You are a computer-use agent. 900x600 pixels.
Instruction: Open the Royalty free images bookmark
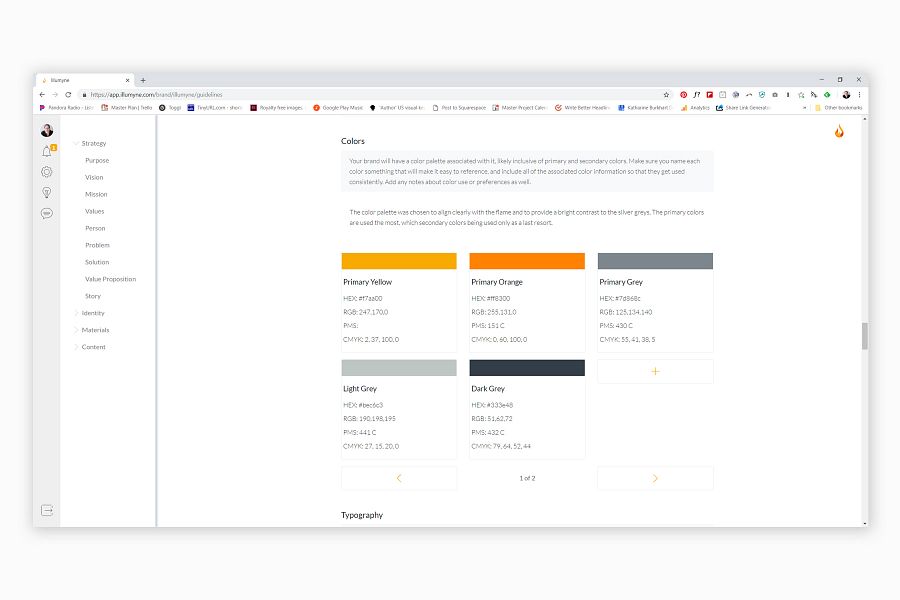pyautogui.click(x=276, y=108)
